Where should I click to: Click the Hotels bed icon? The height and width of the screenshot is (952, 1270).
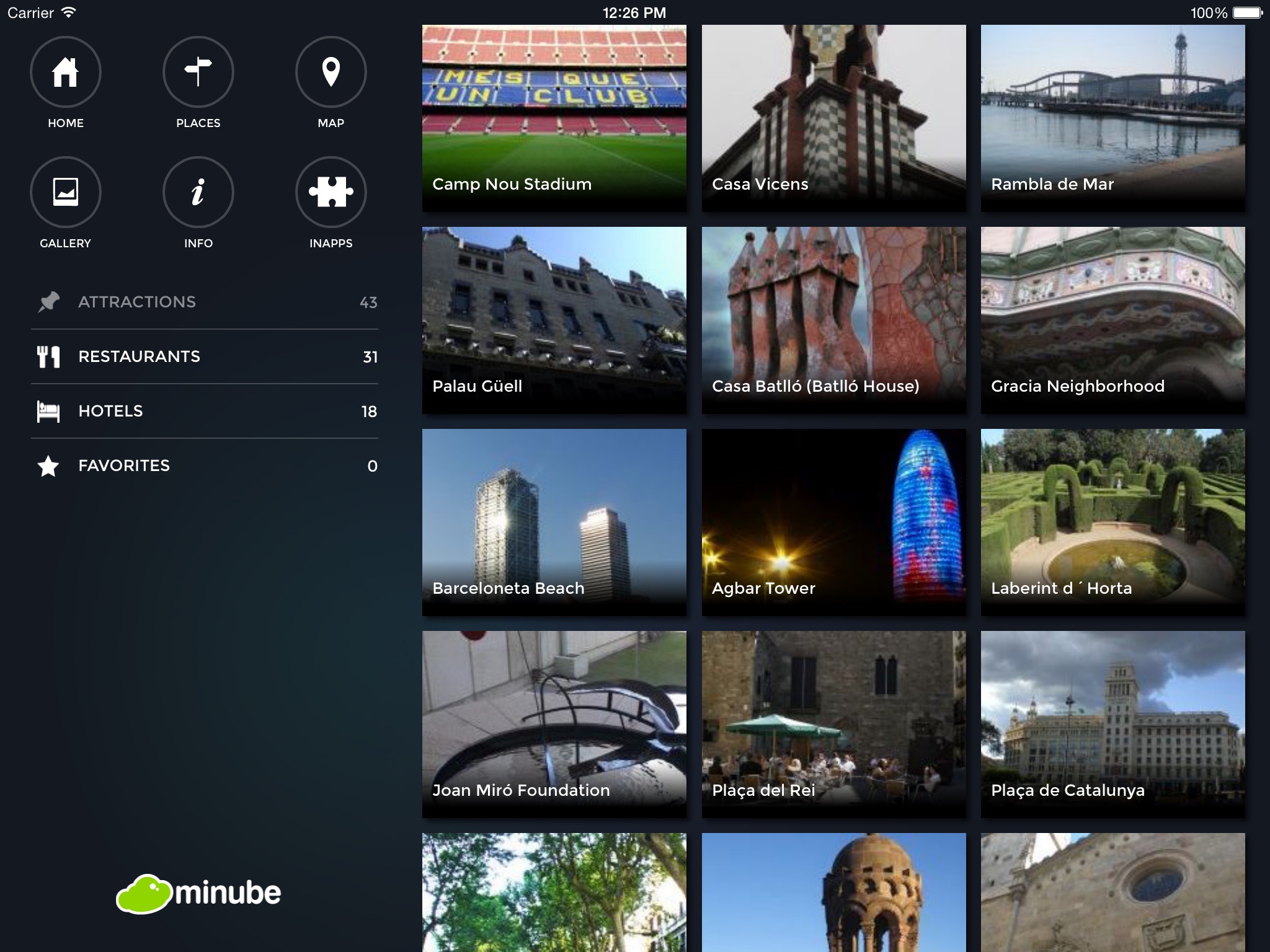click(x=48, y=412)
